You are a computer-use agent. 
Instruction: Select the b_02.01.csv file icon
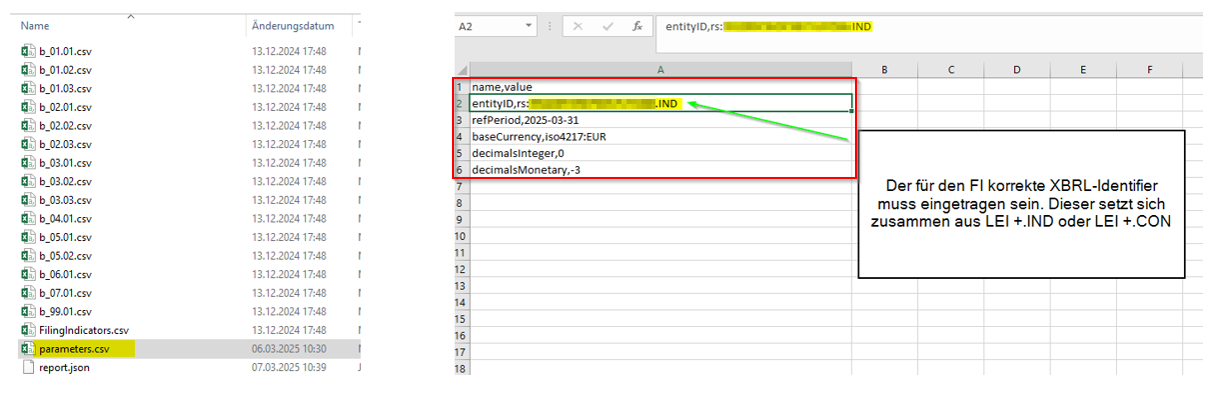point(28,107)
